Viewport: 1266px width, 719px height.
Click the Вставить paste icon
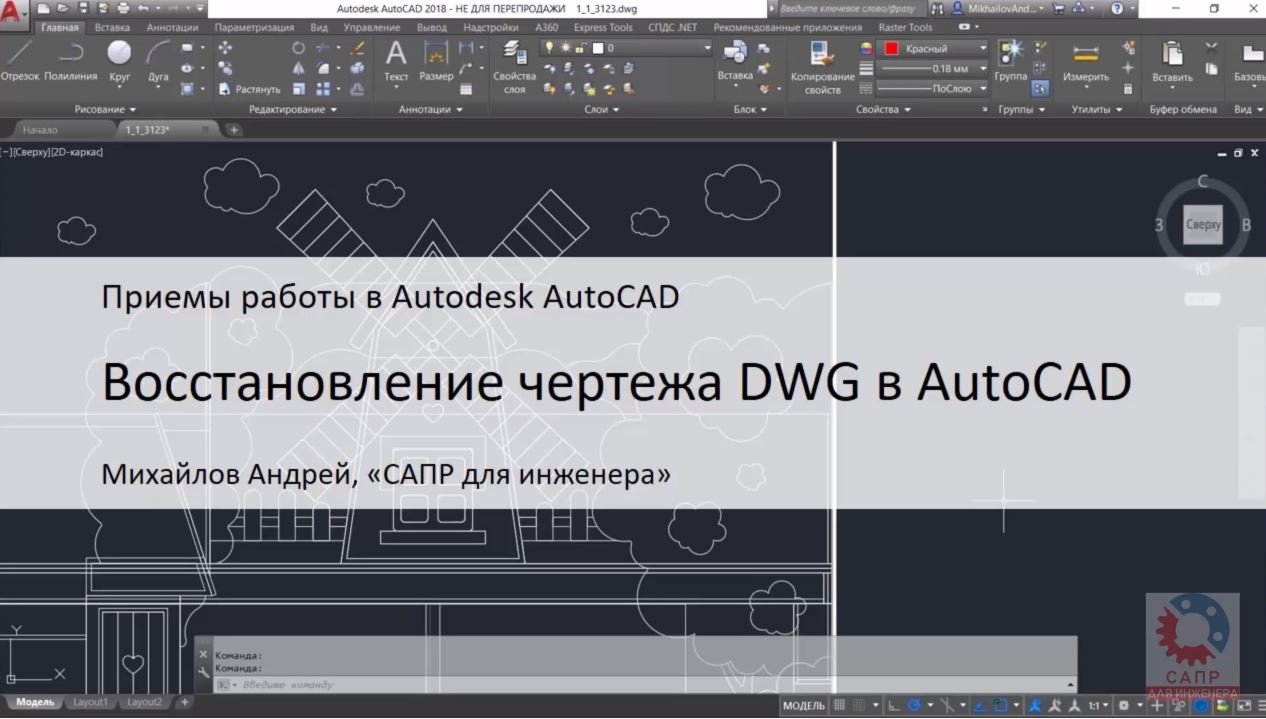(1172, 61)
